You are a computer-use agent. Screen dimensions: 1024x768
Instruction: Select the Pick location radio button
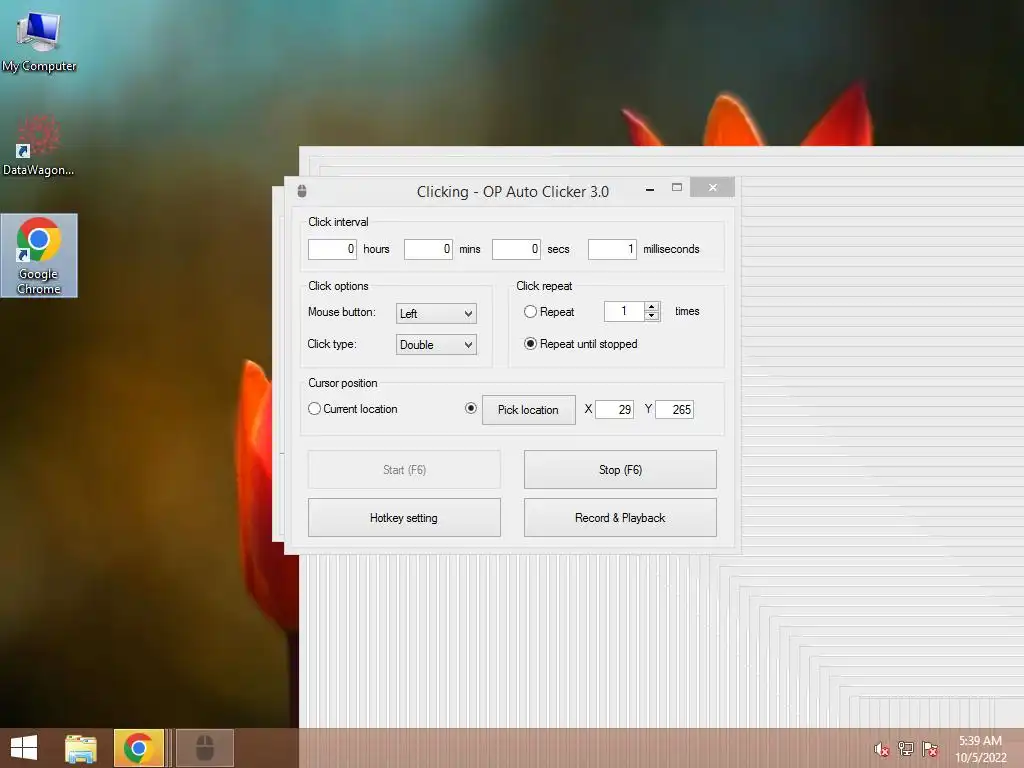tap(470, 408)
